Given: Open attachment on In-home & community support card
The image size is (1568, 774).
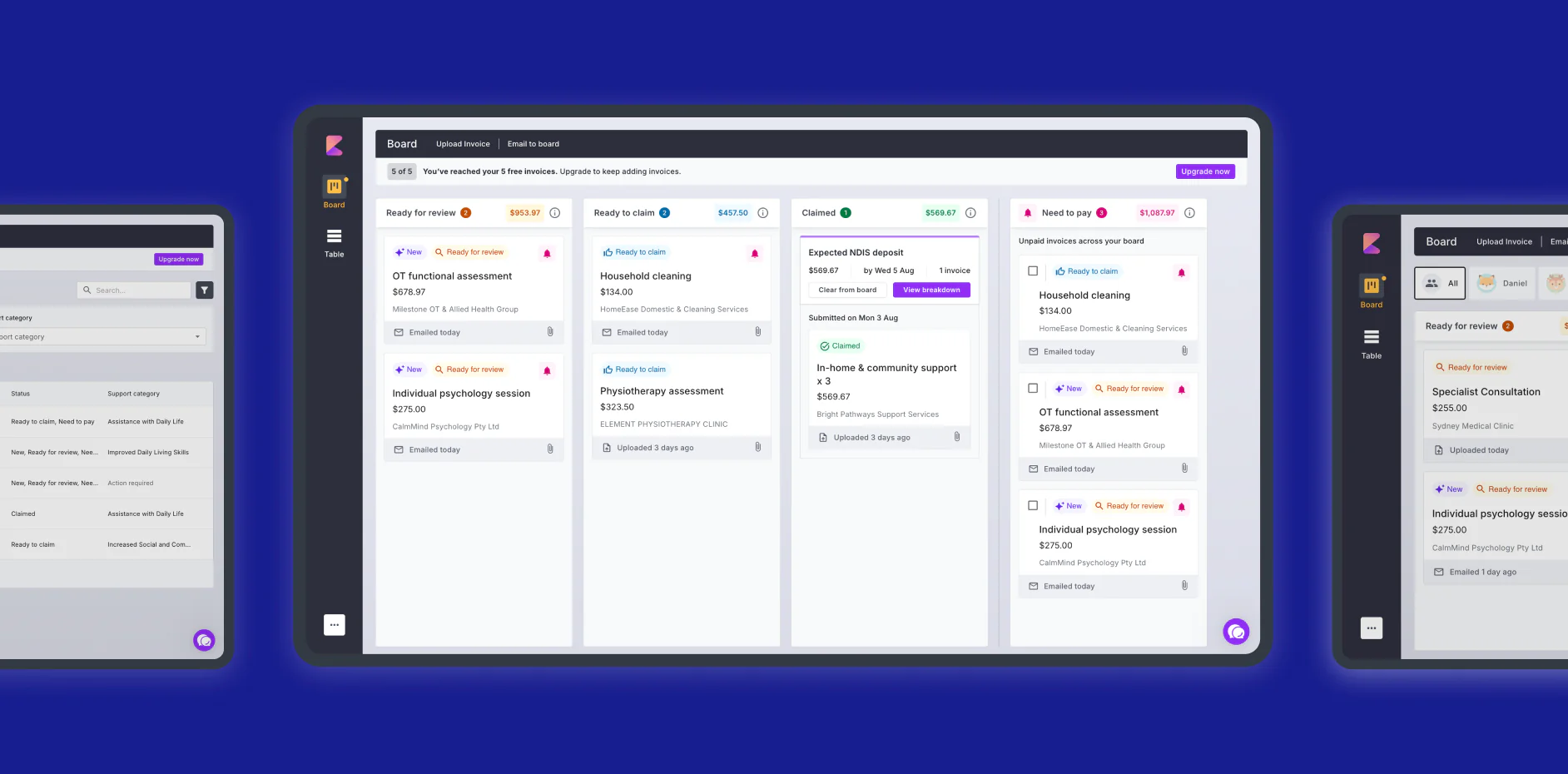Looking at the screenshot, I should click(957, 437).
